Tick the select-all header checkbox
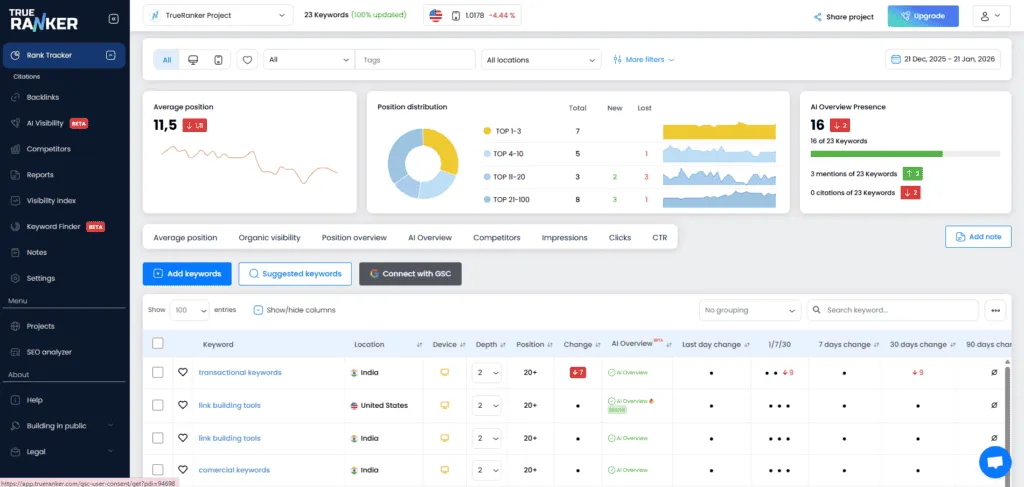 (158, 343)
